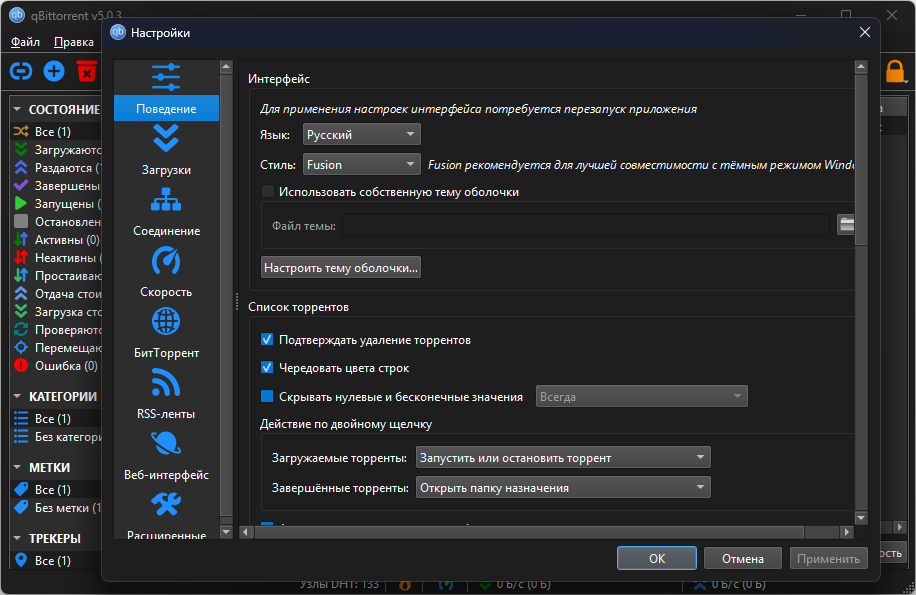
Task: Click the horizontal scrollbar right arrow
Action: pyautogui.click(x=847, y=532)
